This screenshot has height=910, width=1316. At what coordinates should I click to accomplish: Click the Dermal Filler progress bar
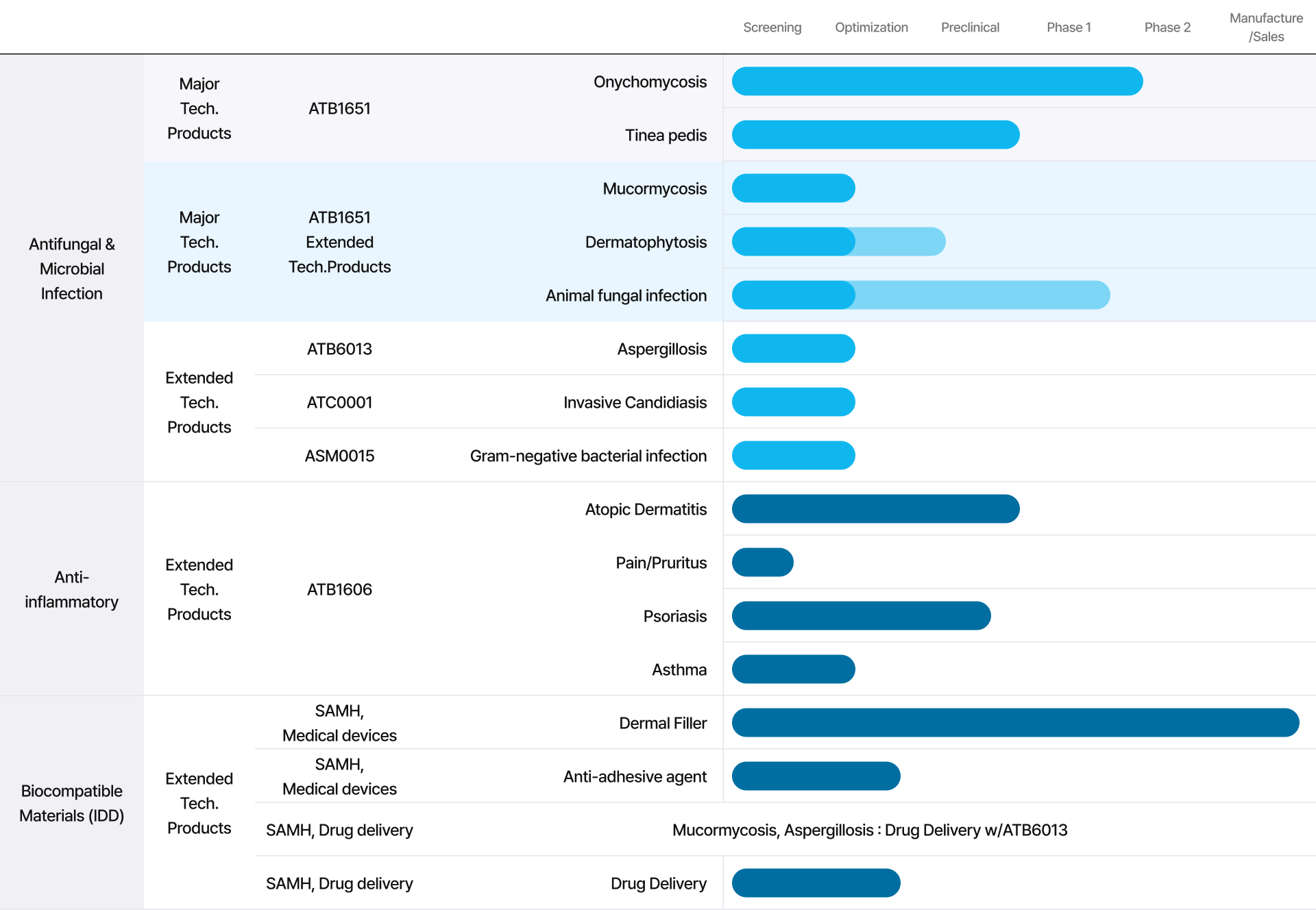[1015, 723]
